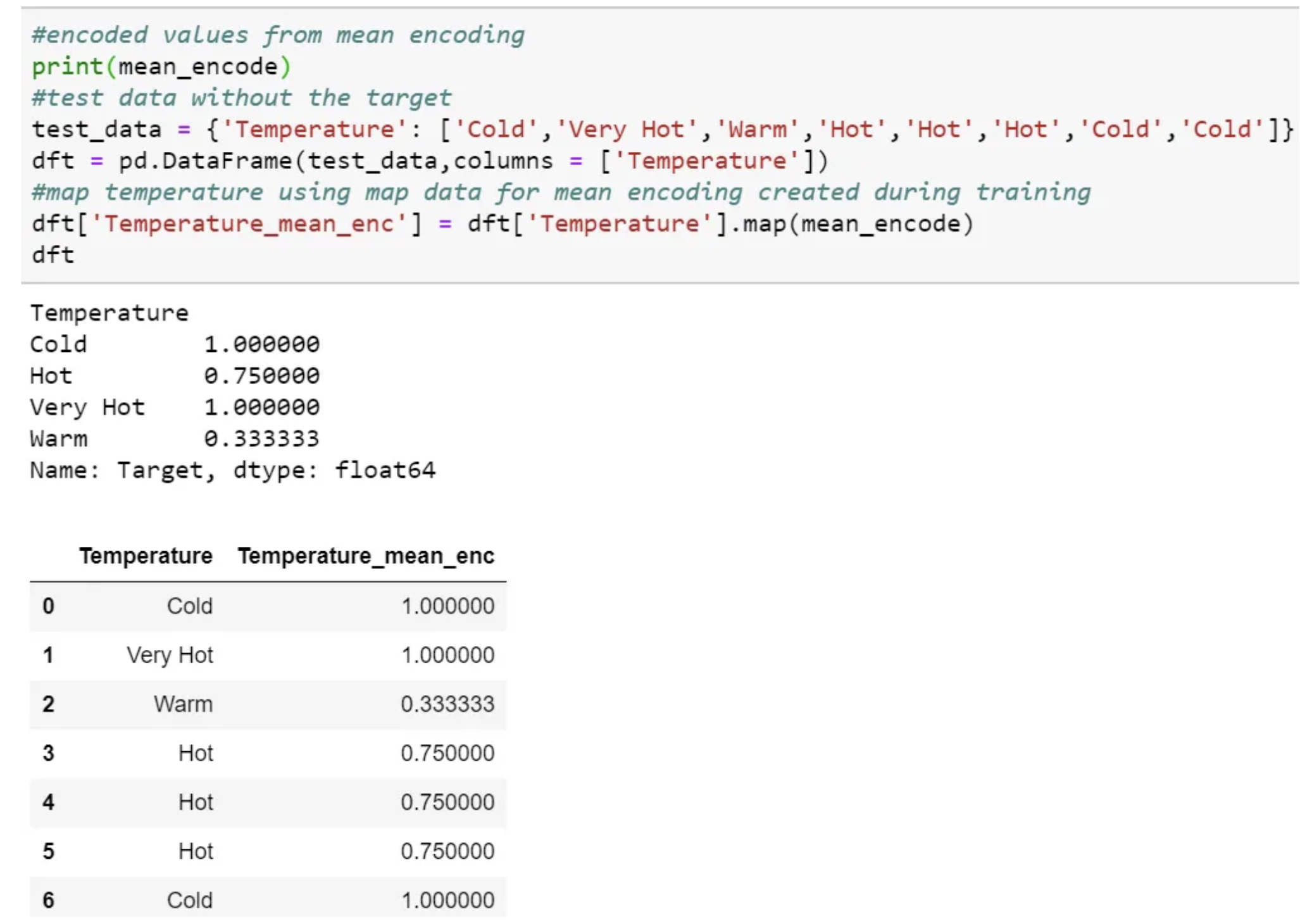Click the 0.333333 value in table
The height and width of the screenshot is (924, 1300).
coord(447,704)
